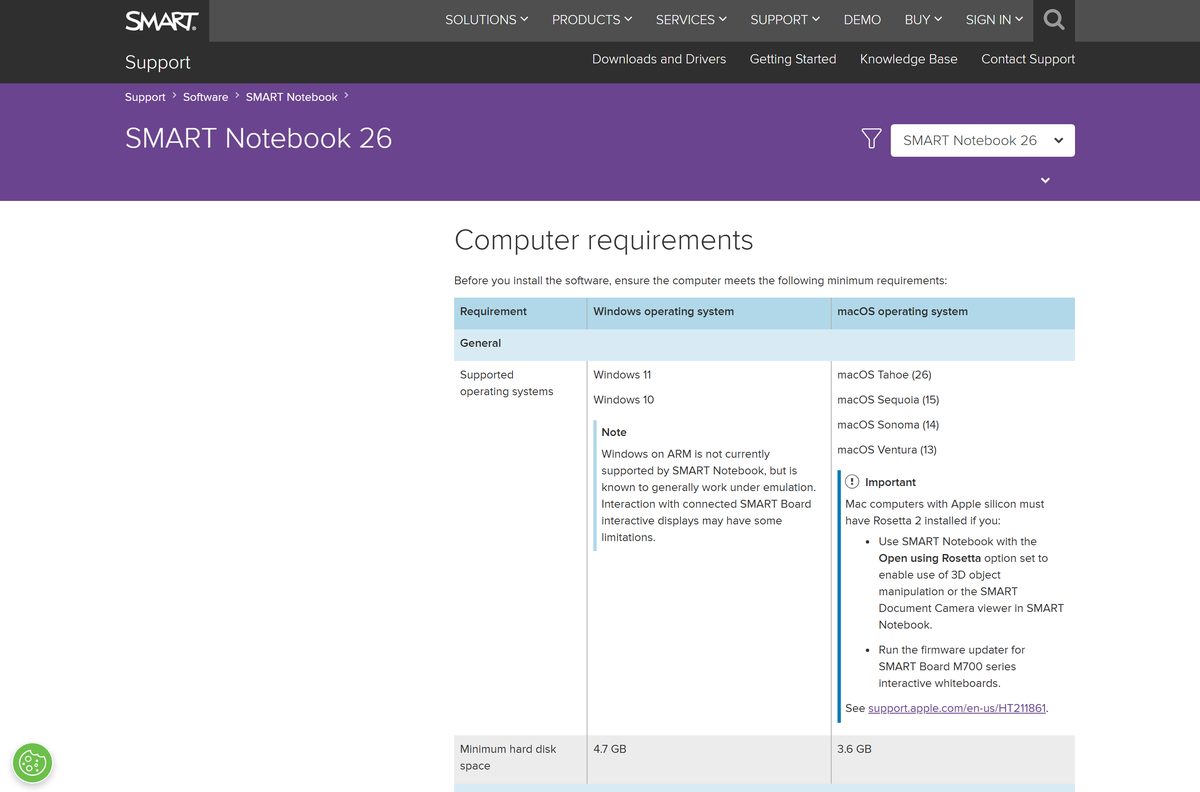The width and height of the screenshot is (1200, 792).
Task: Expand the Support menu
Action: point(785,20)
